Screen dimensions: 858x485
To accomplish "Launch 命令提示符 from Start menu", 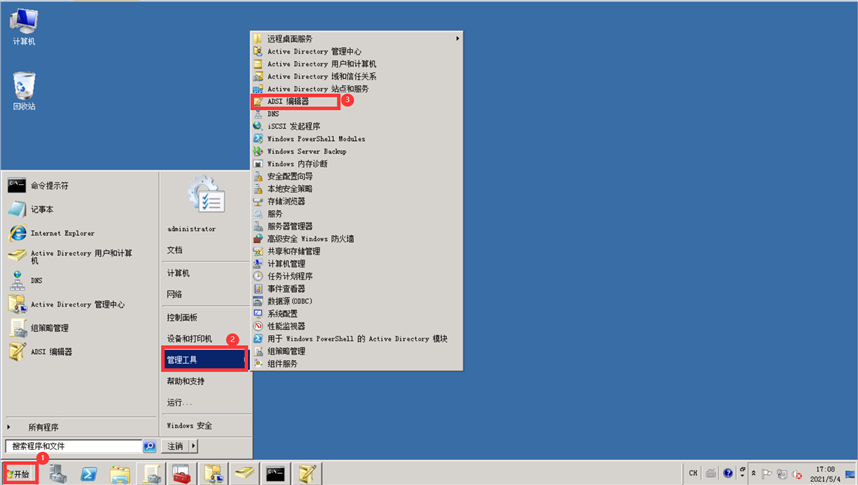I will (80, 186).
